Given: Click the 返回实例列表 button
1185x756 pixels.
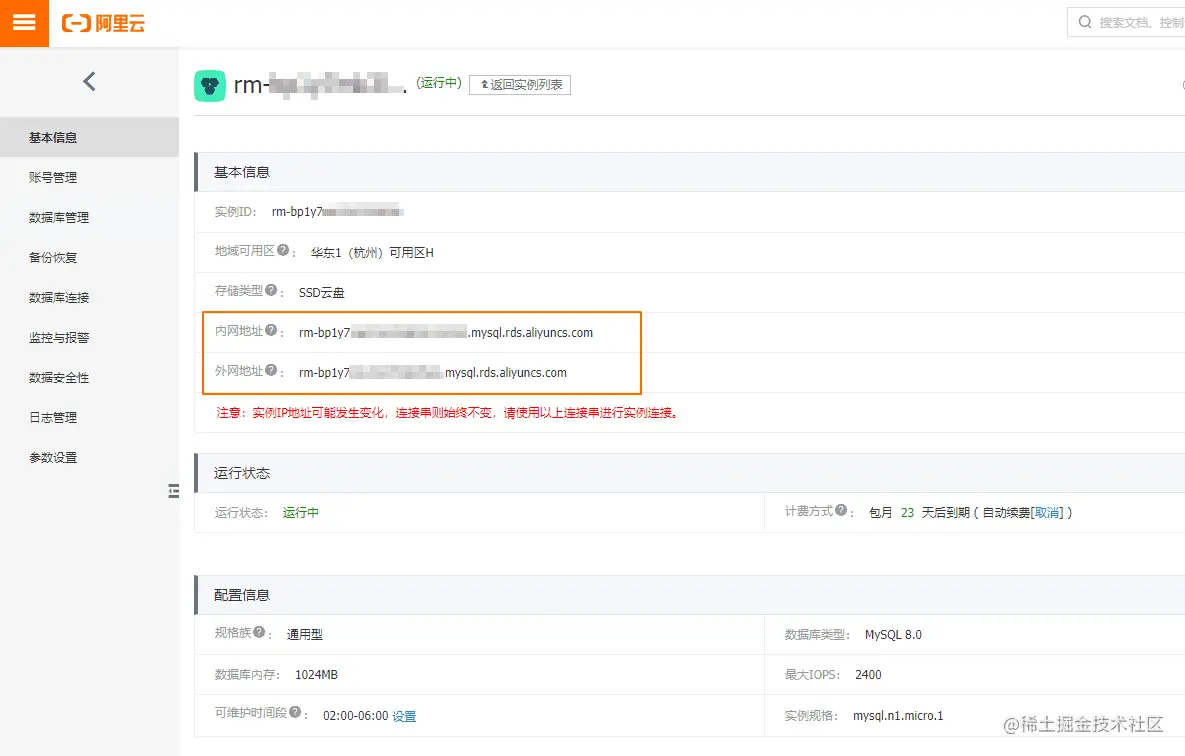Looking at the screenshot, I should click(520, 85).
